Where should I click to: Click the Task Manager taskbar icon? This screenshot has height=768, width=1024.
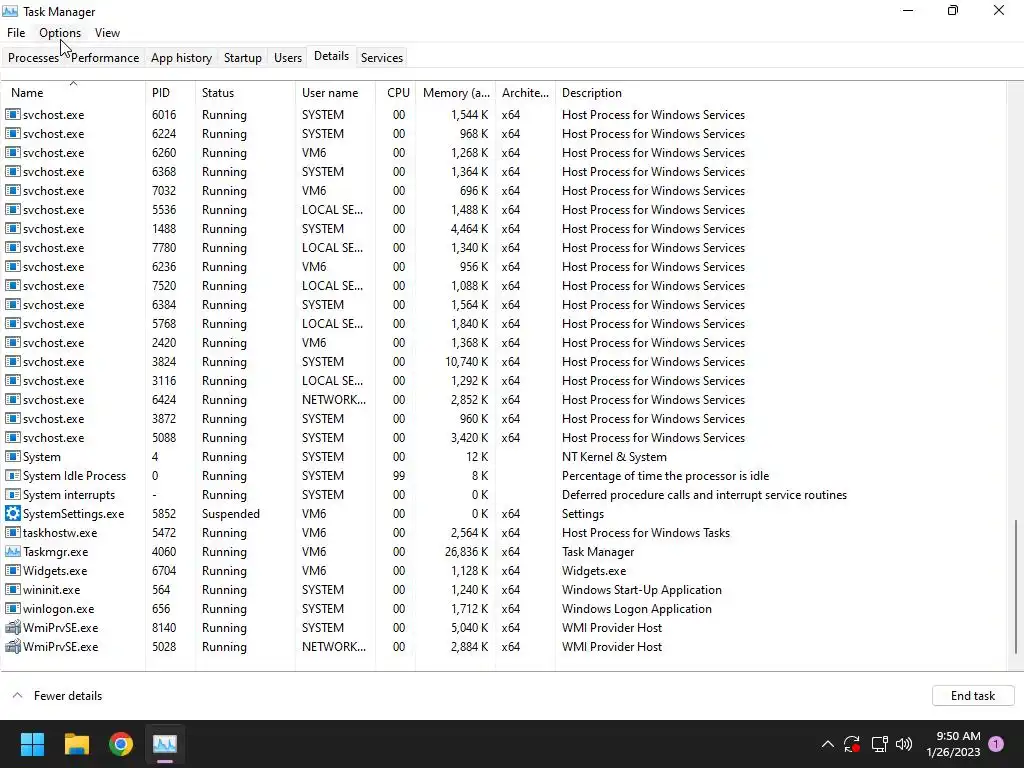click(165, 744)
